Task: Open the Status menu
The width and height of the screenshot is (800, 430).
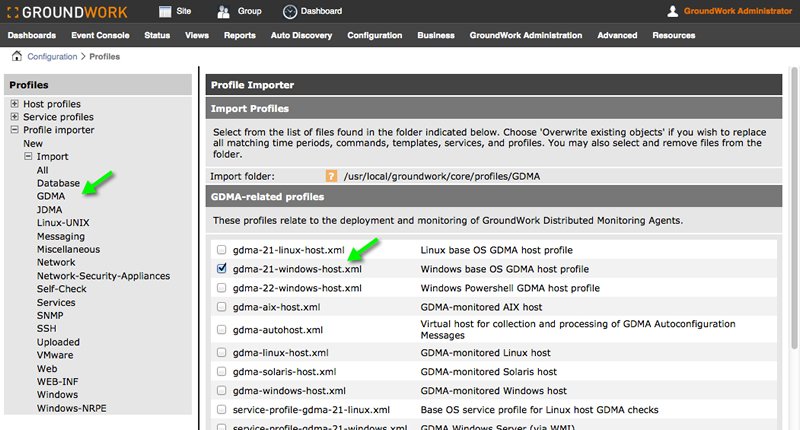Action: [157, 36]
